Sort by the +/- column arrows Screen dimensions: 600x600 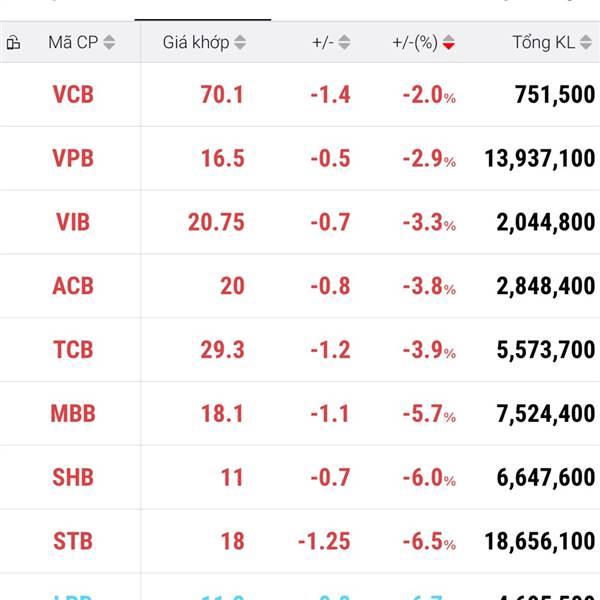click(x=344, y=42)
